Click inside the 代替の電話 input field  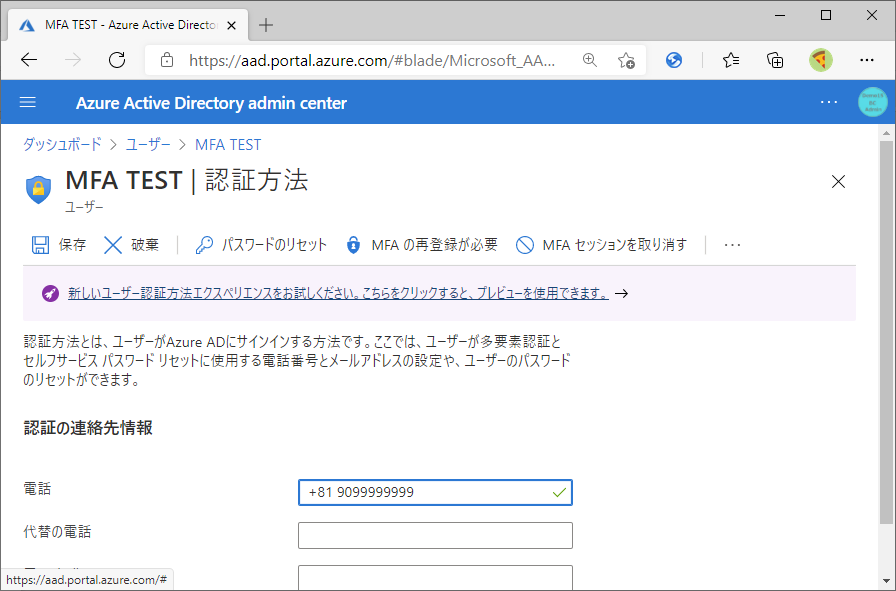[x=435, y=535]
